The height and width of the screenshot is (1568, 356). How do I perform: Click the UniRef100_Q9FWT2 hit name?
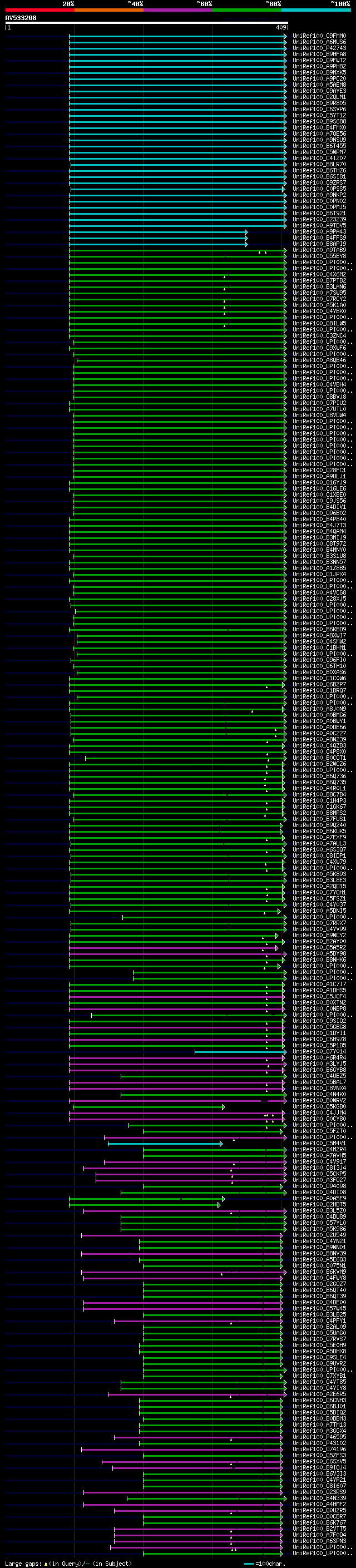pyautogui.click(x=319, y=60)
